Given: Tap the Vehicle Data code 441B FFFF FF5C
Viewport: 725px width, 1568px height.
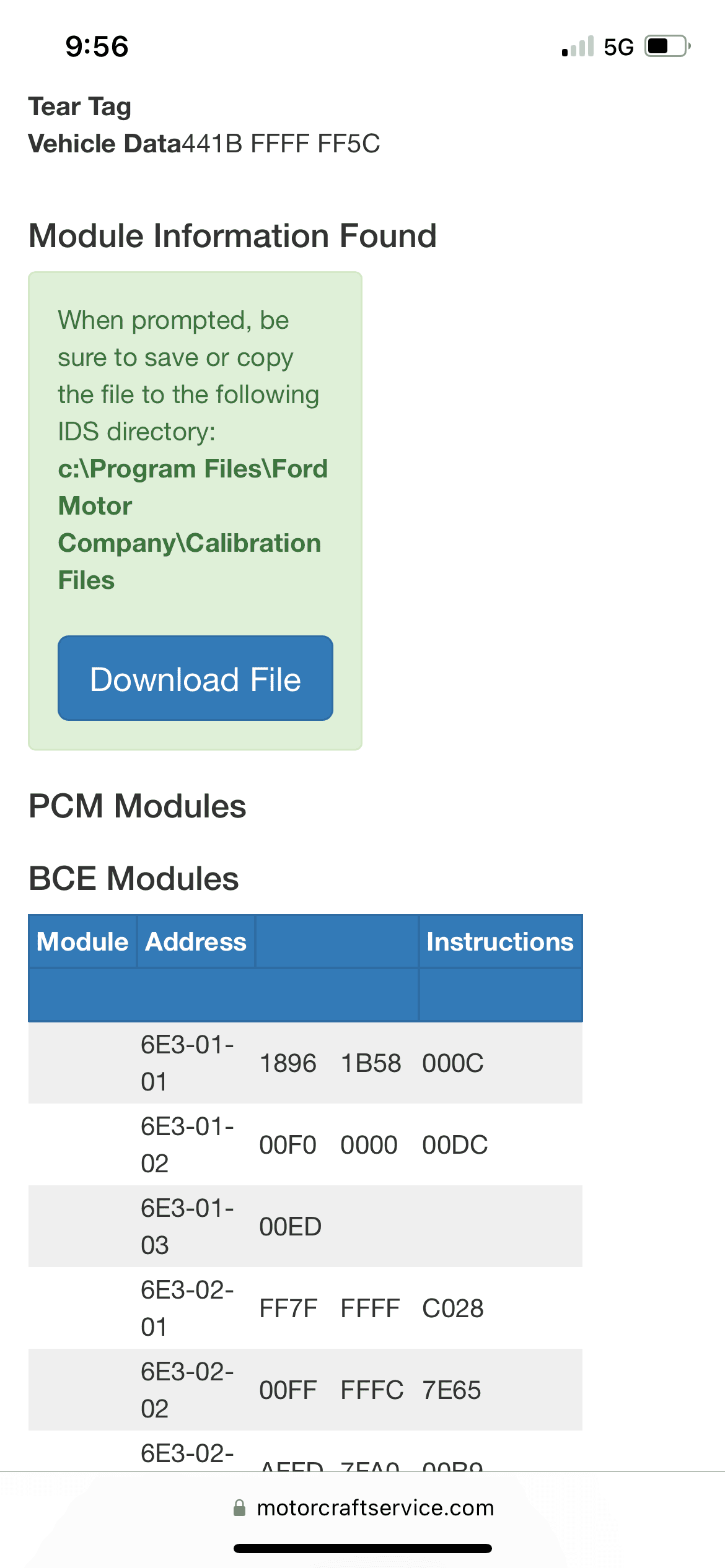Looking at the screenshot, I should [x=281, y=144].
